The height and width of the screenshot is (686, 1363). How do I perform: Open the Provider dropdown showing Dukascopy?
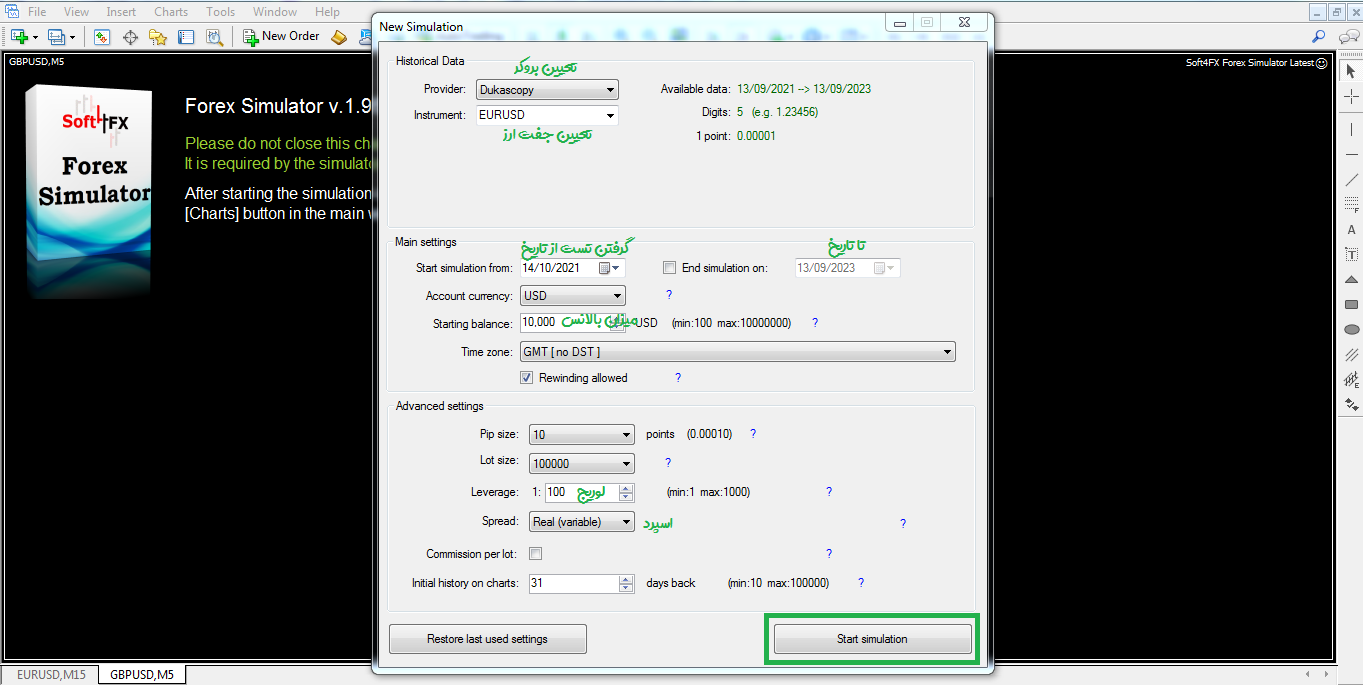pyautogui.click(x=547, y=90)
